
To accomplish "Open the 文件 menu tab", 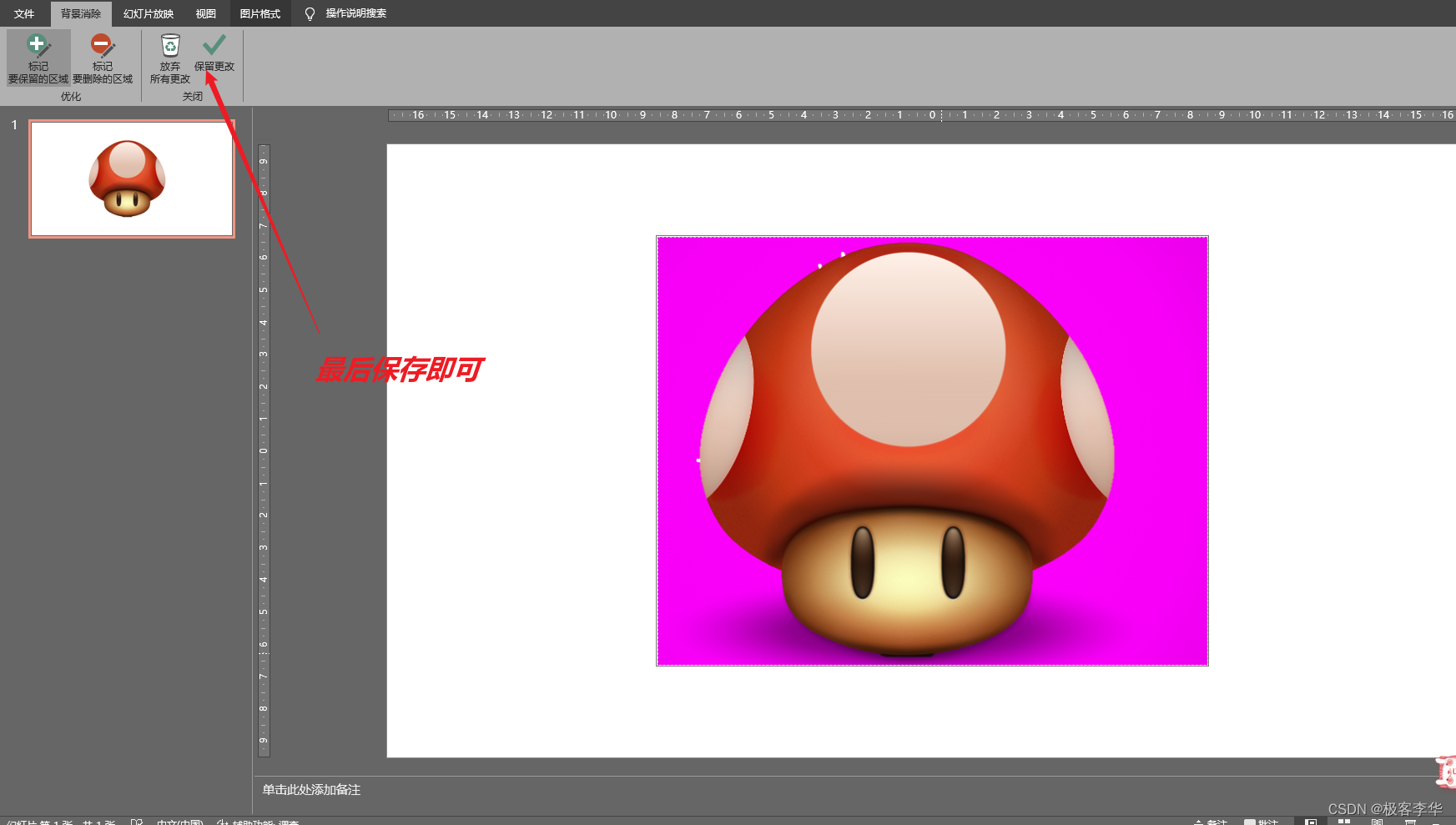I will pyautogui.click(x=24, y=13).
